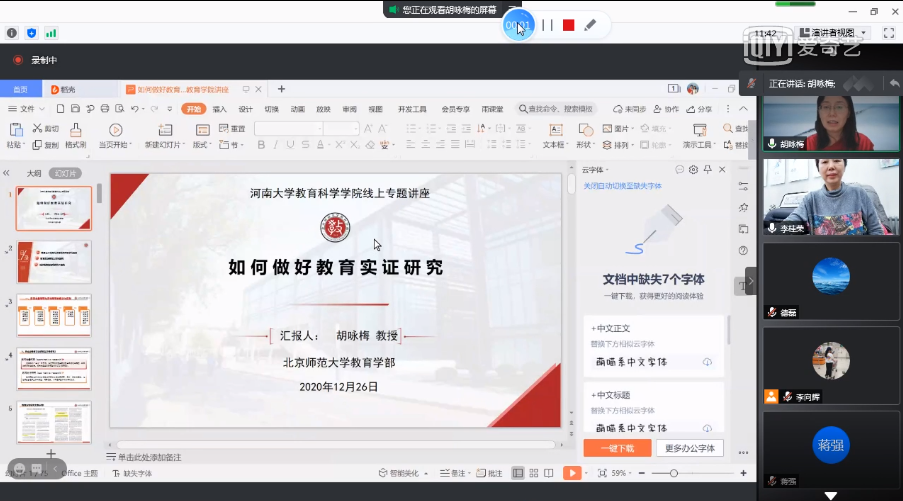Viewport: 903px width, 501px height.
Task: Switch to the 大纲 outline pane tab
Action: point(34,173)
